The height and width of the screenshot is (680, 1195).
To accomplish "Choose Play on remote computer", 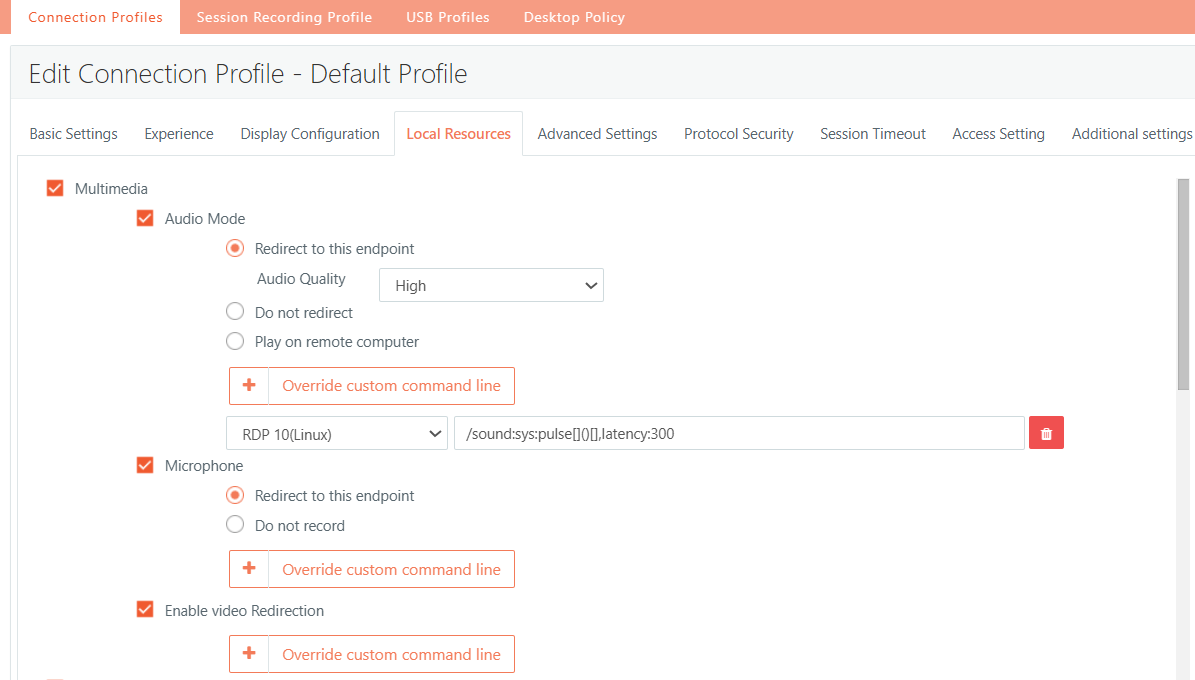I will pyautogui.click(x=235, y=341).
